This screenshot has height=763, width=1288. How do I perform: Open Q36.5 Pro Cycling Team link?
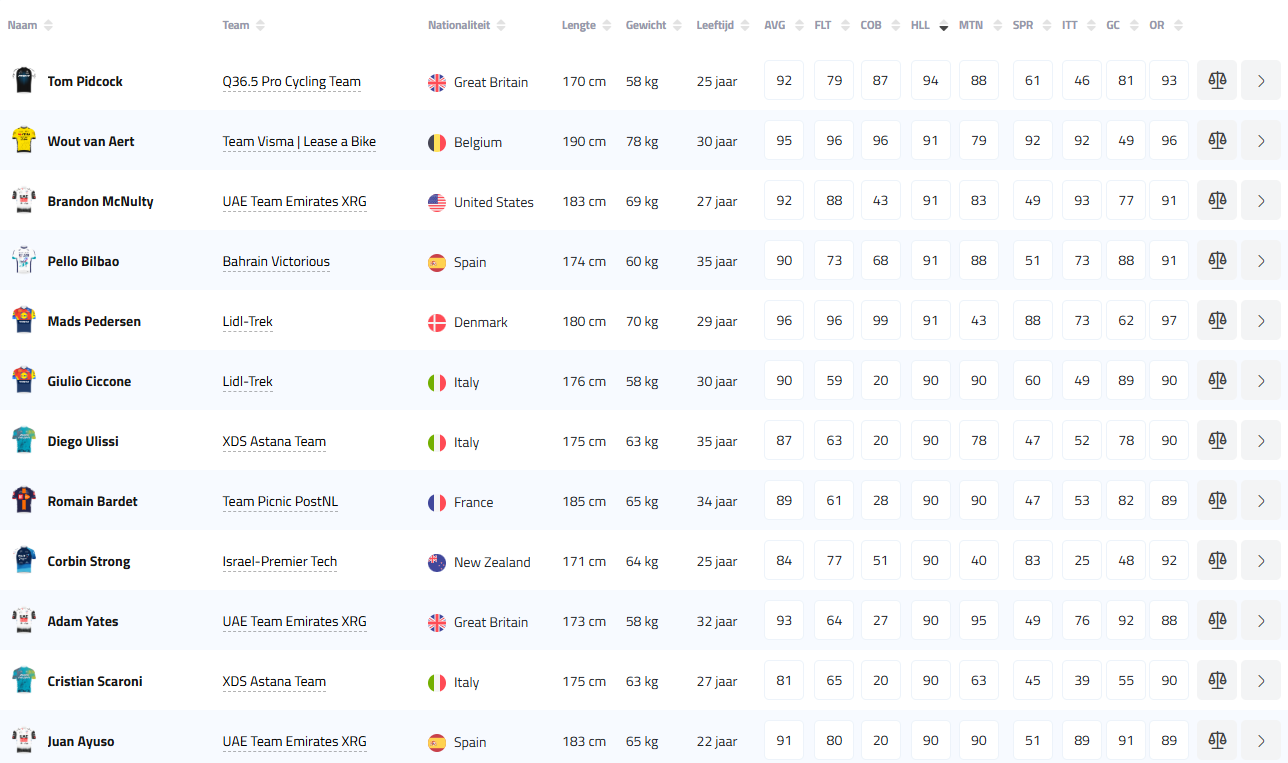coord(291,82)
